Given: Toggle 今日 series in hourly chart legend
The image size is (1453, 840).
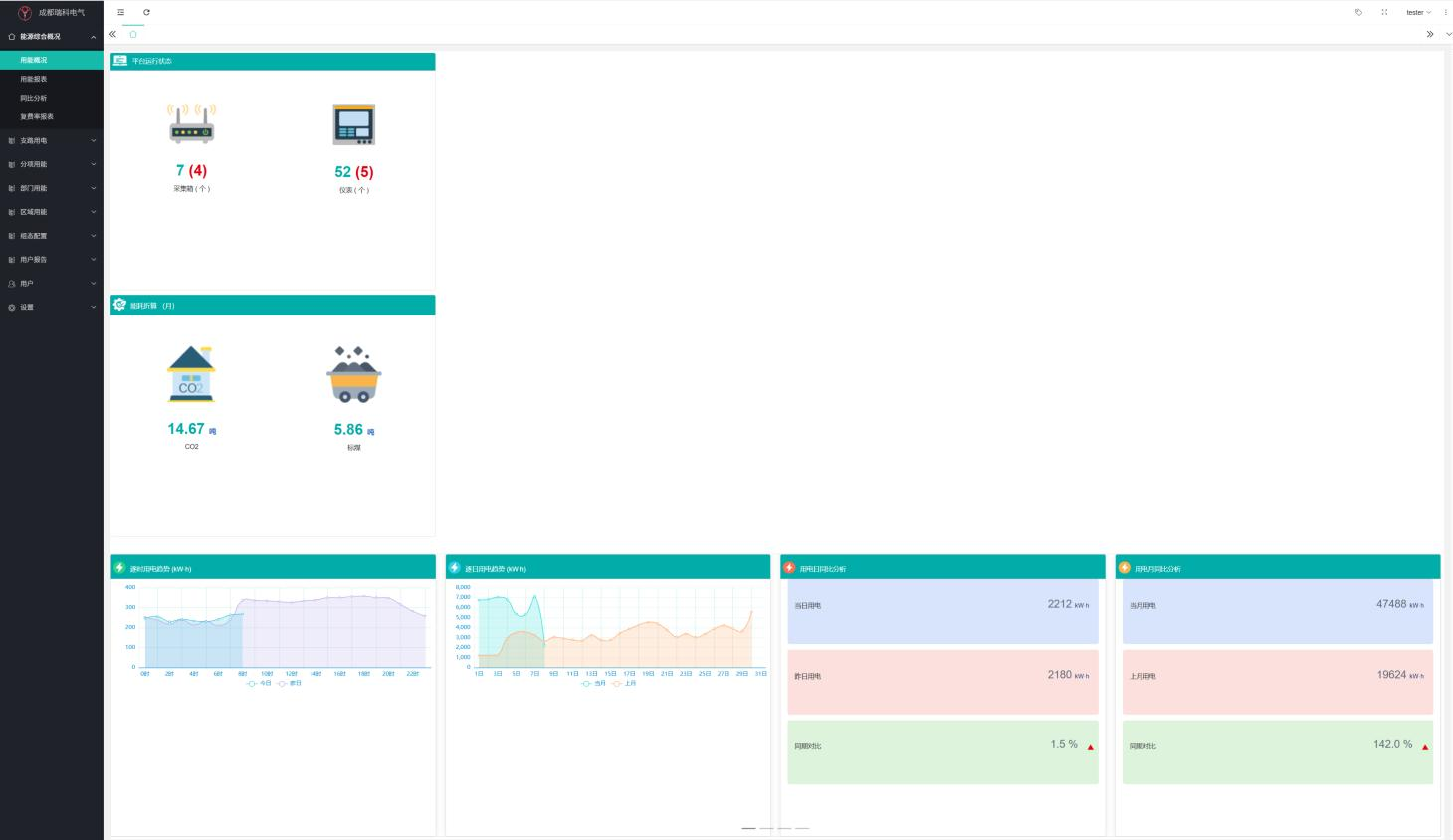Looking at the screenshot, I should (x=259, y=683).
